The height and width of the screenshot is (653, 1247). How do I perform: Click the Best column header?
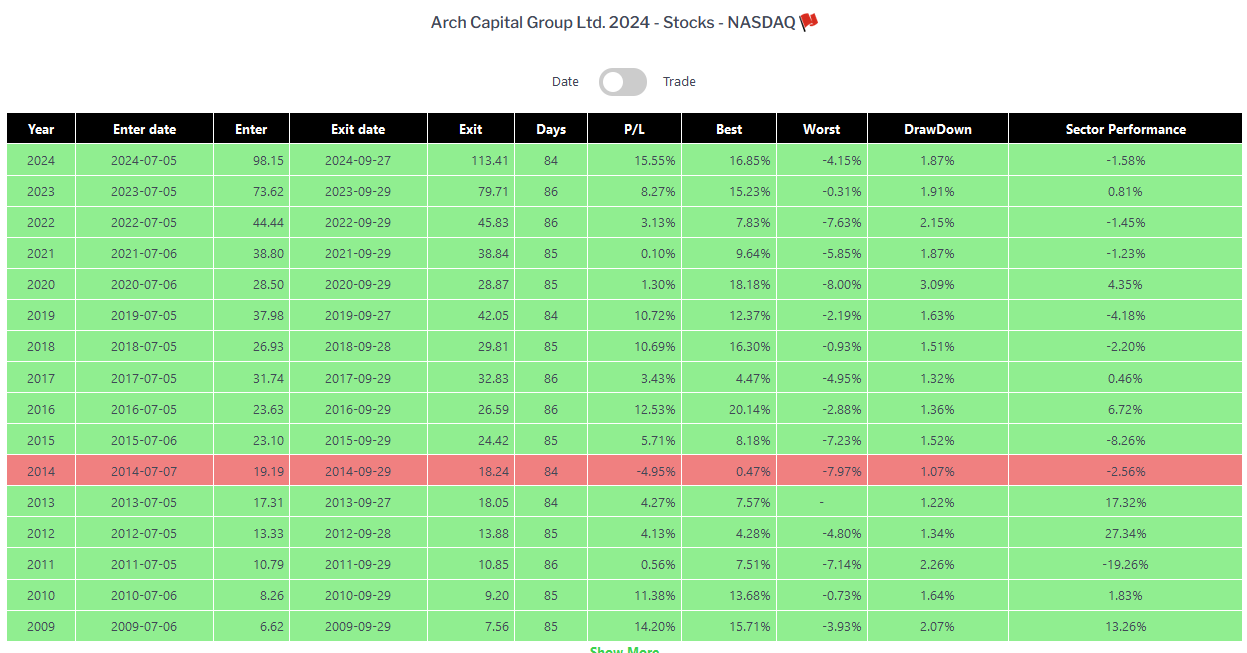[729, 129]
